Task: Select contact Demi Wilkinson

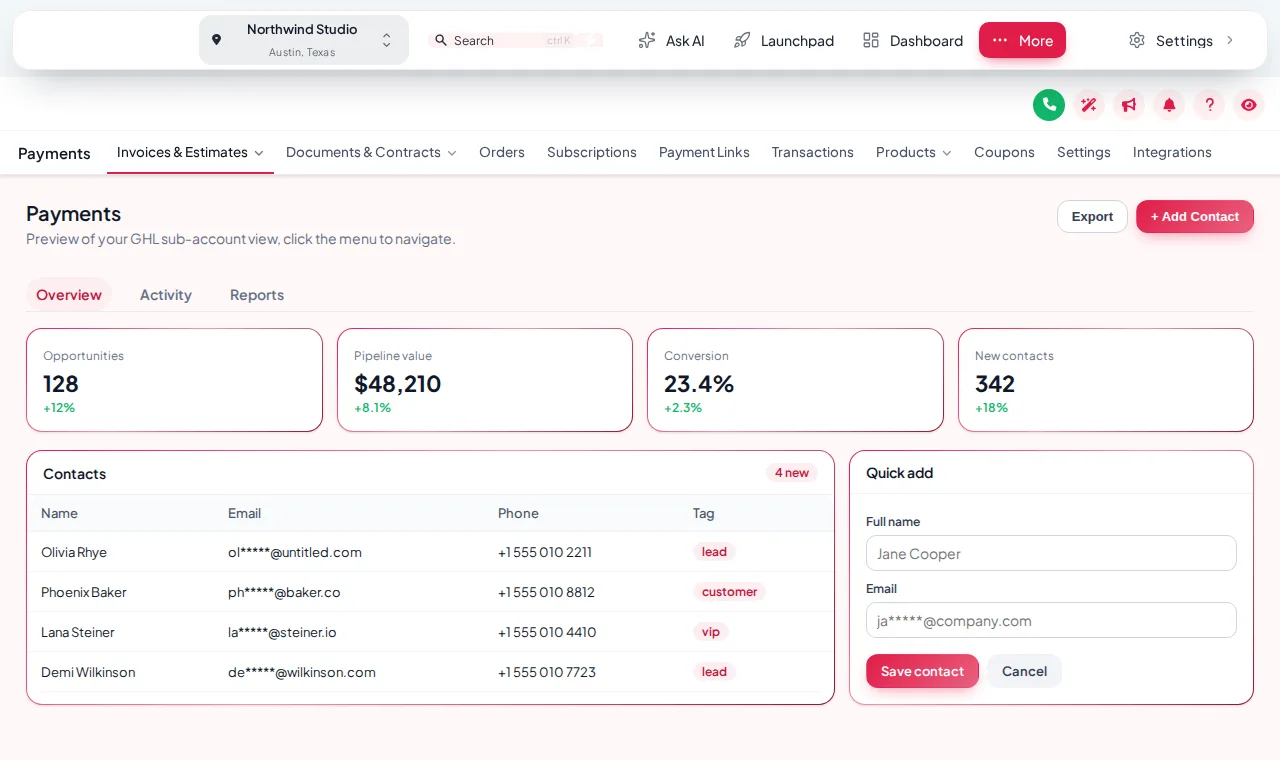Action: coord(88,672)
